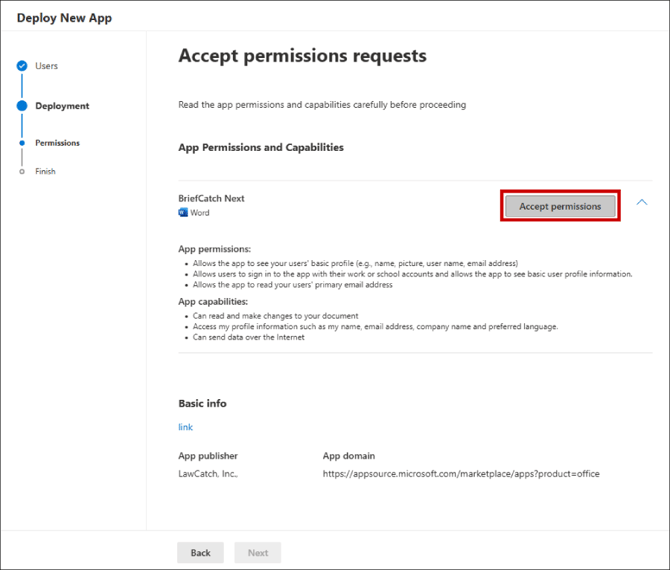
Task: Click the App domain label
Action: point(349,456)
